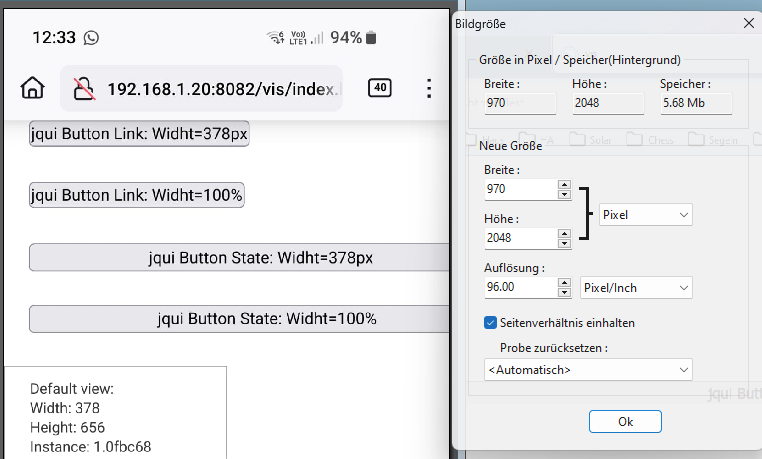The image size is (762, 459).
Task: Click the Wi-Fi signal icon in status bar
Action: [x=275, y=38]
